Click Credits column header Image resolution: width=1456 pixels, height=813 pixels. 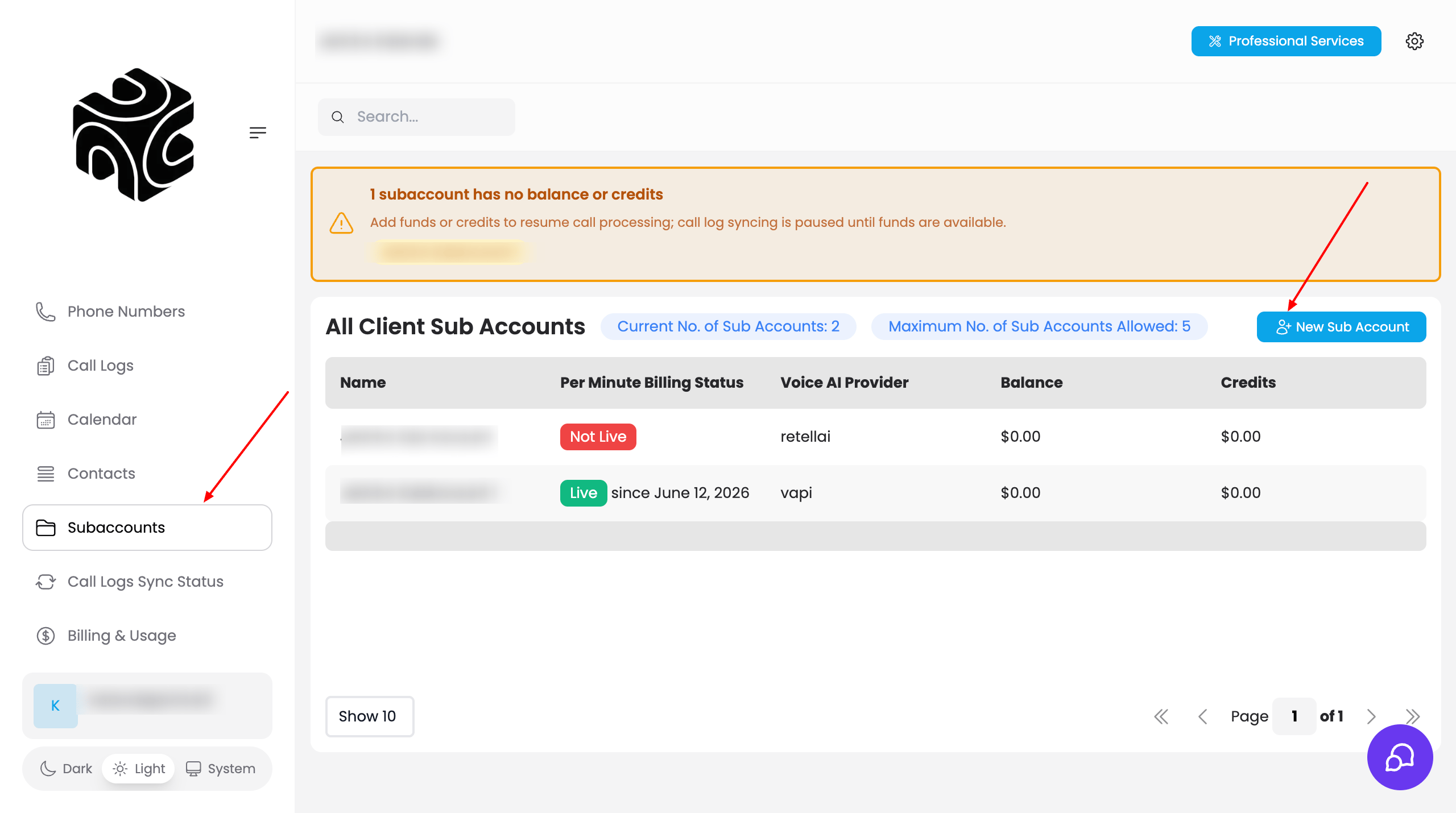click(x=1248, y=383)
